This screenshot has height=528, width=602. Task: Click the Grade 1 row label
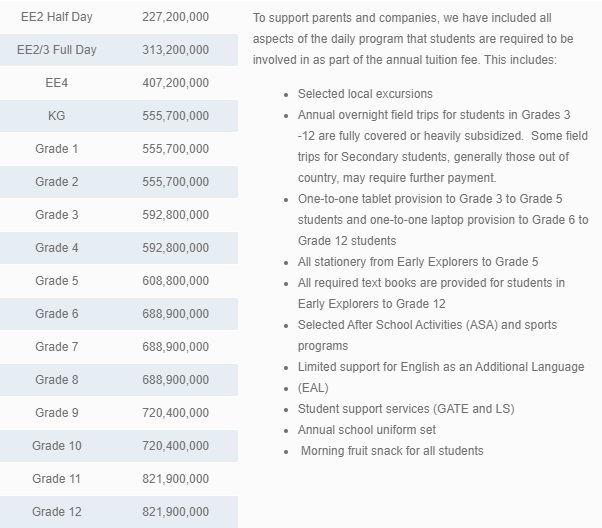pos(56,149)
